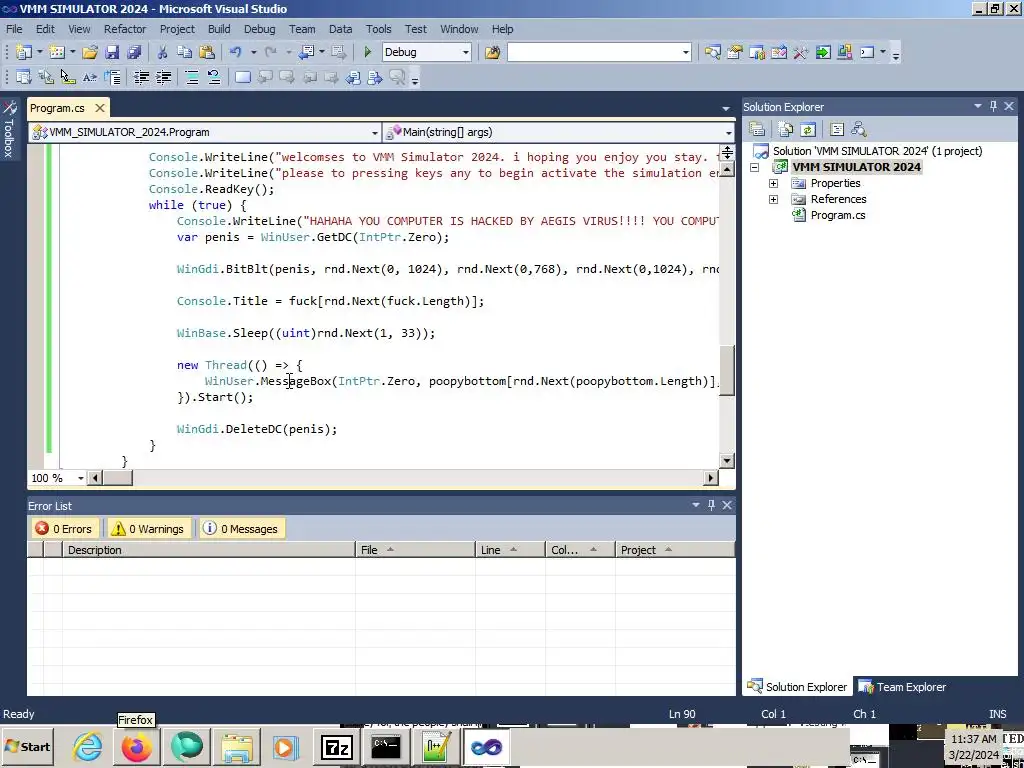Click View Code icon in Solution Explorer

click(x=837, y=129)
